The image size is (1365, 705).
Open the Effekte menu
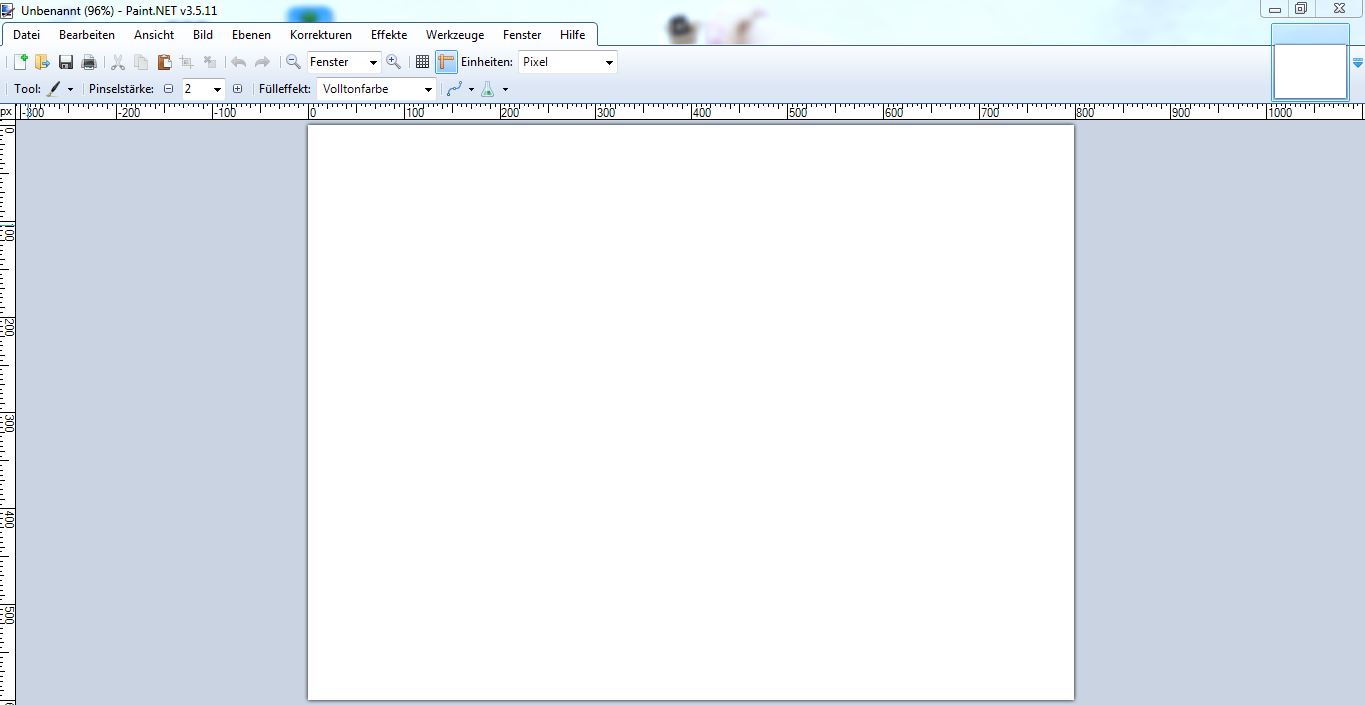[388, 35]
